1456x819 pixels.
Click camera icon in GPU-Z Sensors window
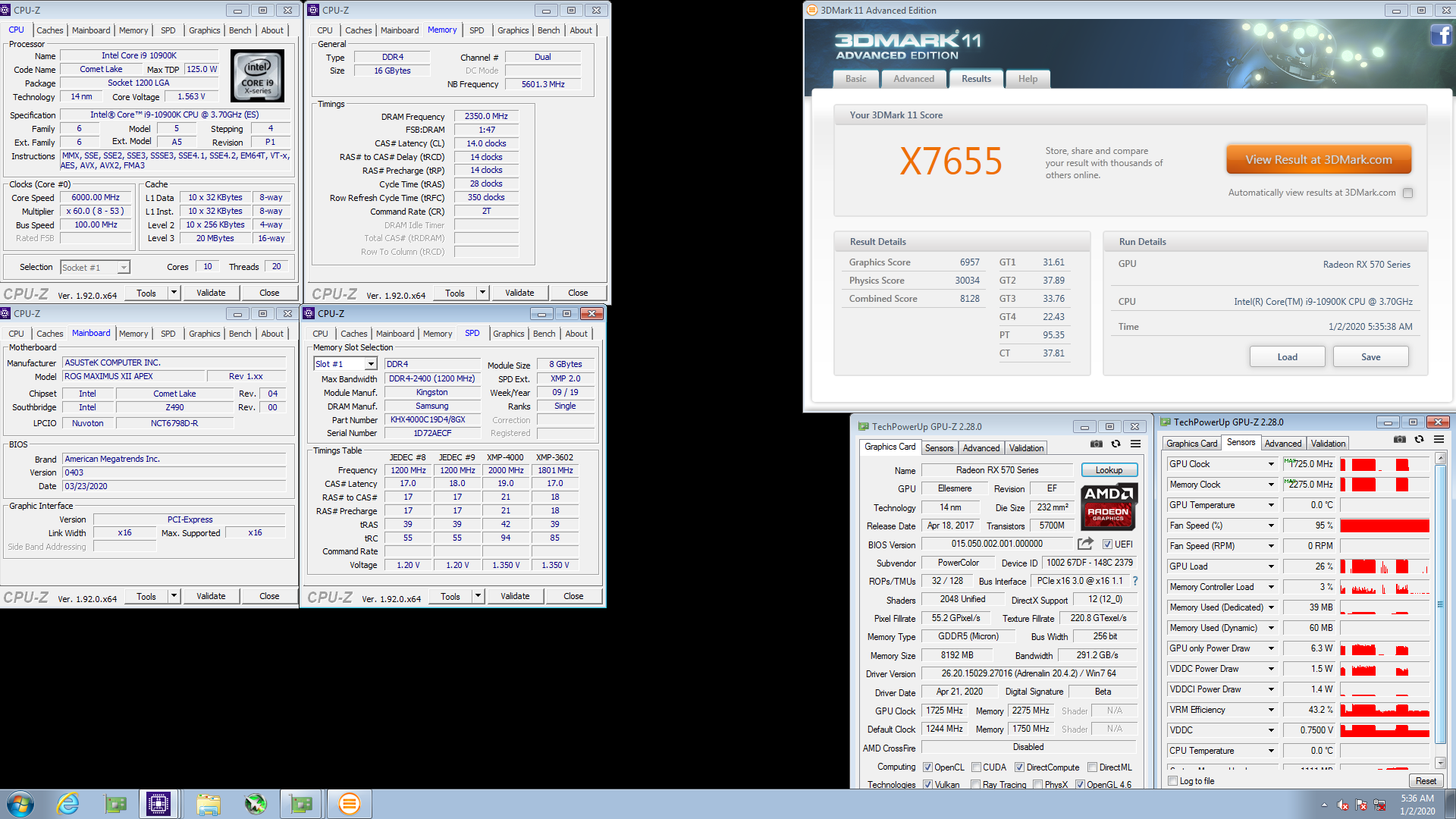[x=1400, y=440]
